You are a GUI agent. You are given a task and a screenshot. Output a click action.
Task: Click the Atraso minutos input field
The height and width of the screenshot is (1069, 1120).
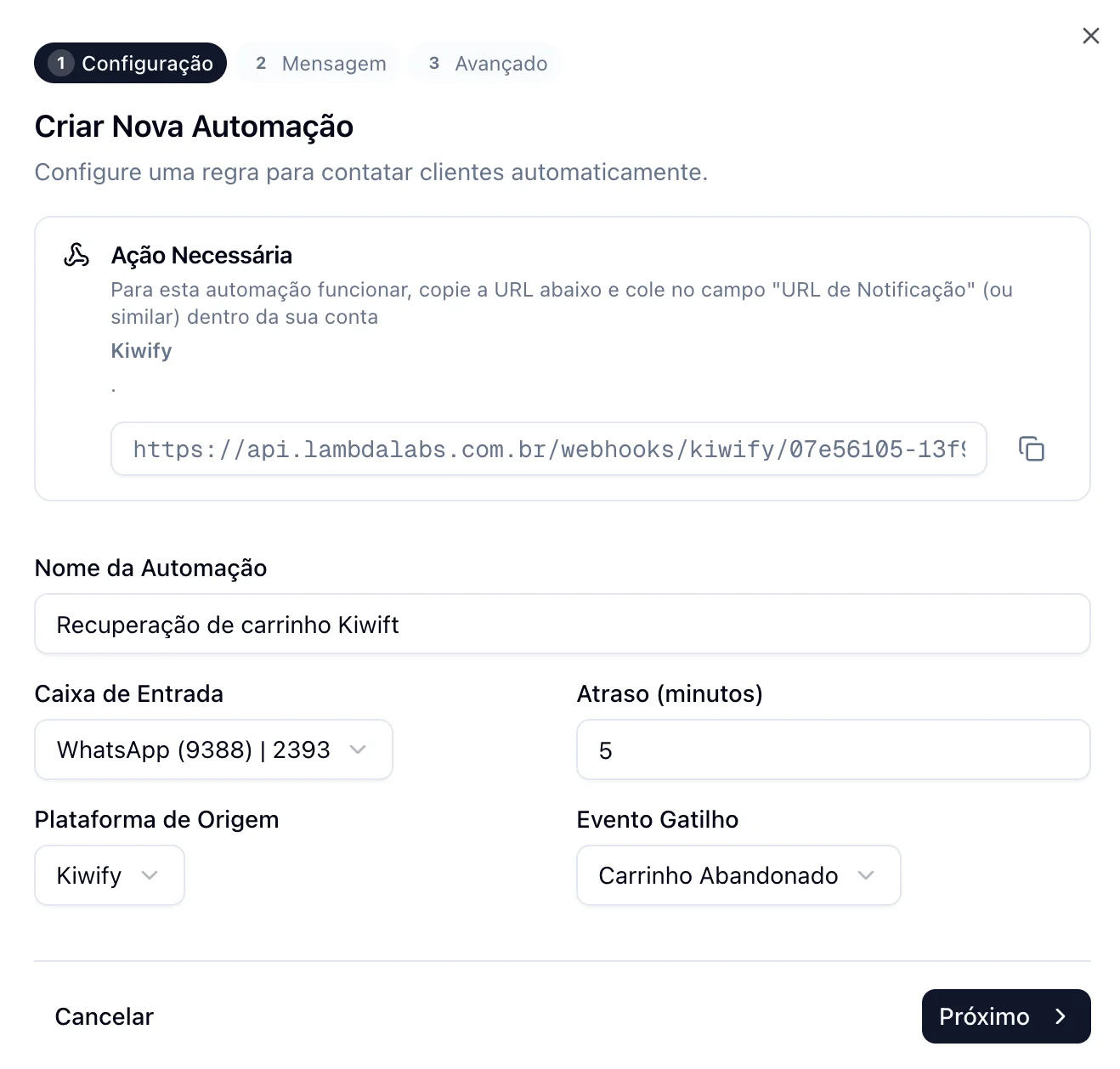coord(832,749)
